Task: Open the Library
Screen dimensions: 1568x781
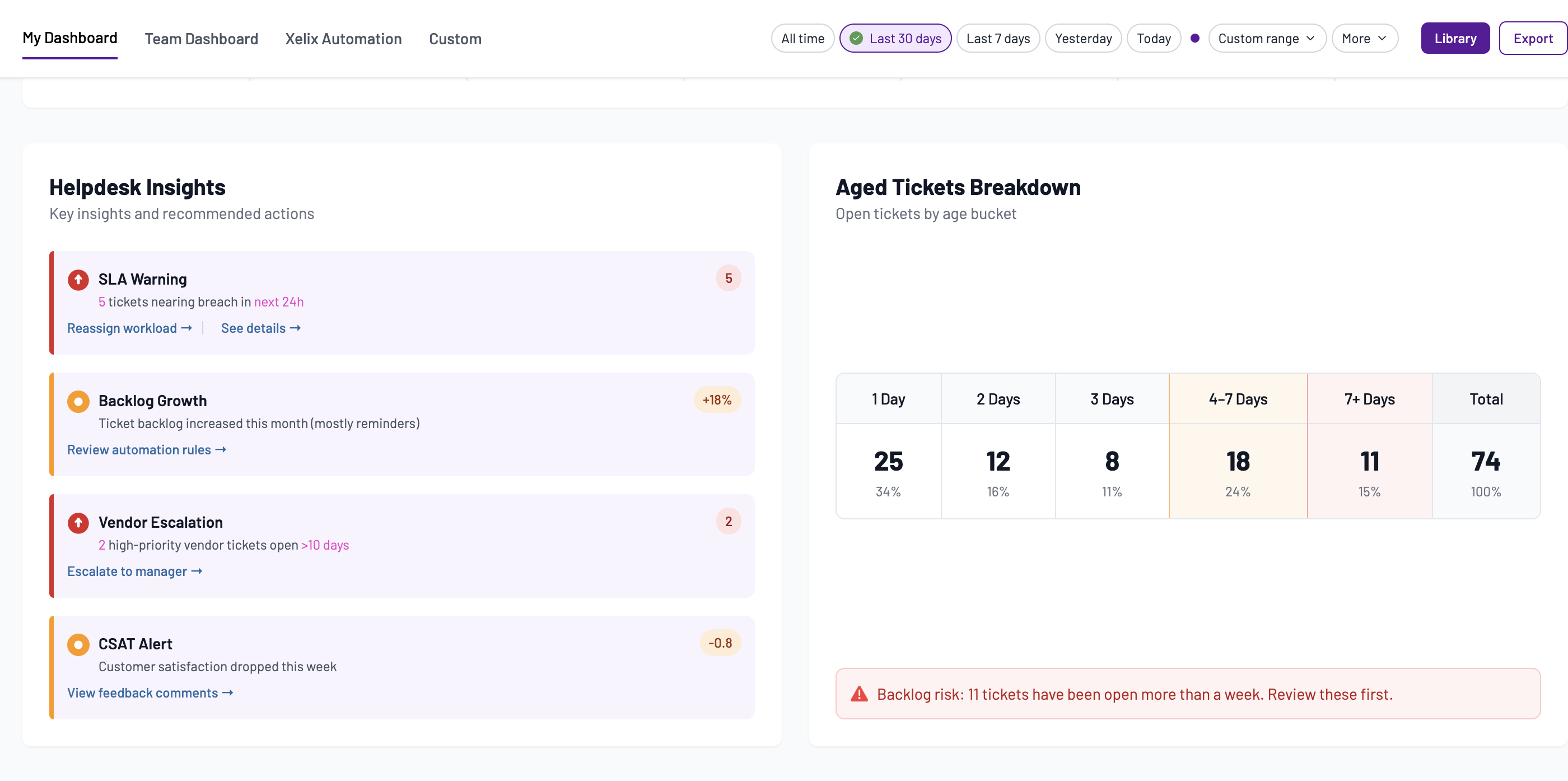Action: (1455, 39)
